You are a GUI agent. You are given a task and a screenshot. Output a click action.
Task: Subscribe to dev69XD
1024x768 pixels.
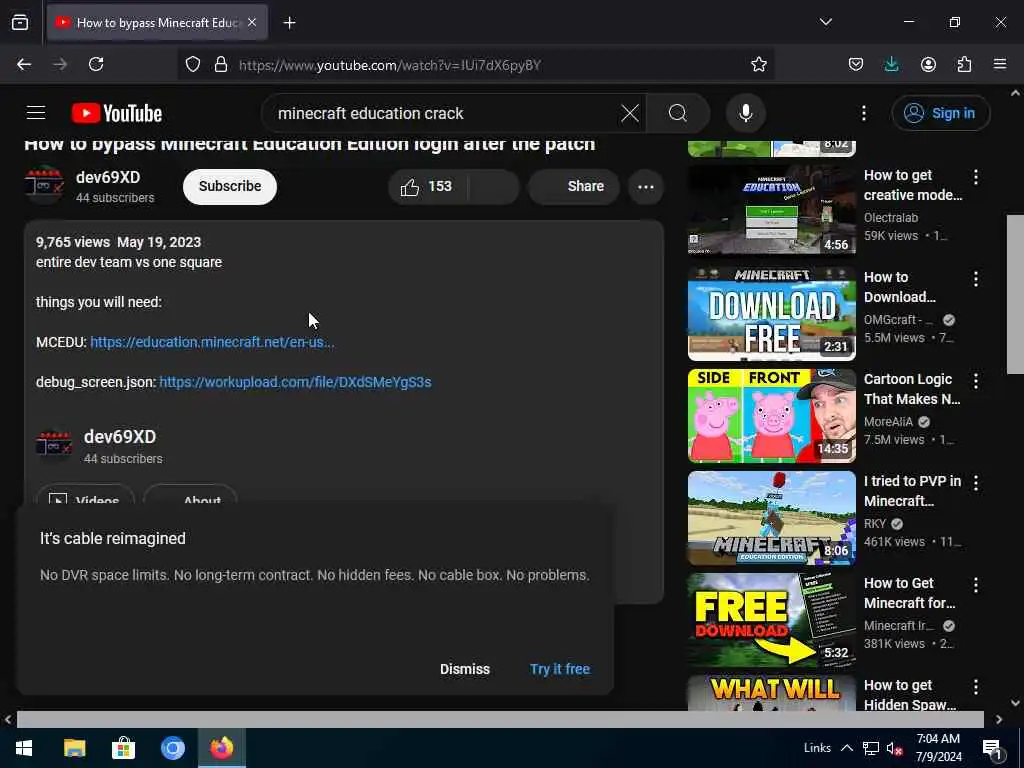pos(230,186)
